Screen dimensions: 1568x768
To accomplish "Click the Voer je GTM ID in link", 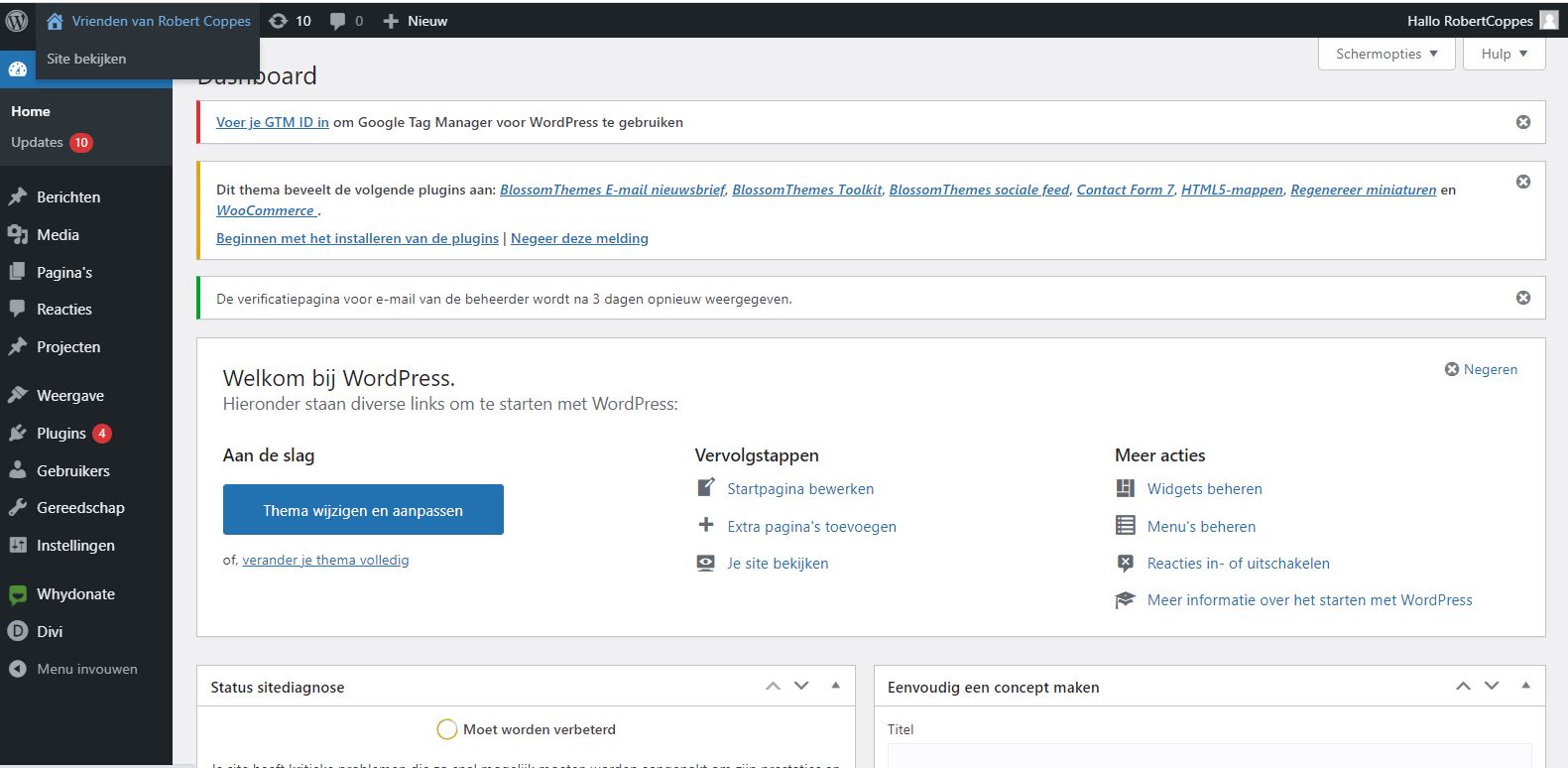I will click(x=273, y=122).
